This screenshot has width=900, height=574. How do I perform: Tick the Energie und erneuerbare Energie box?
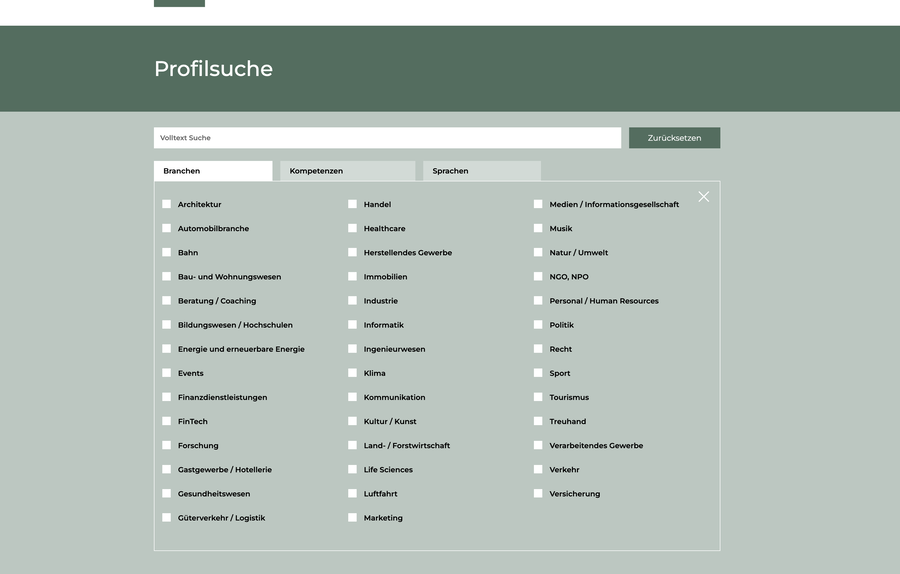pyautogui.click(x=167, y=349)
